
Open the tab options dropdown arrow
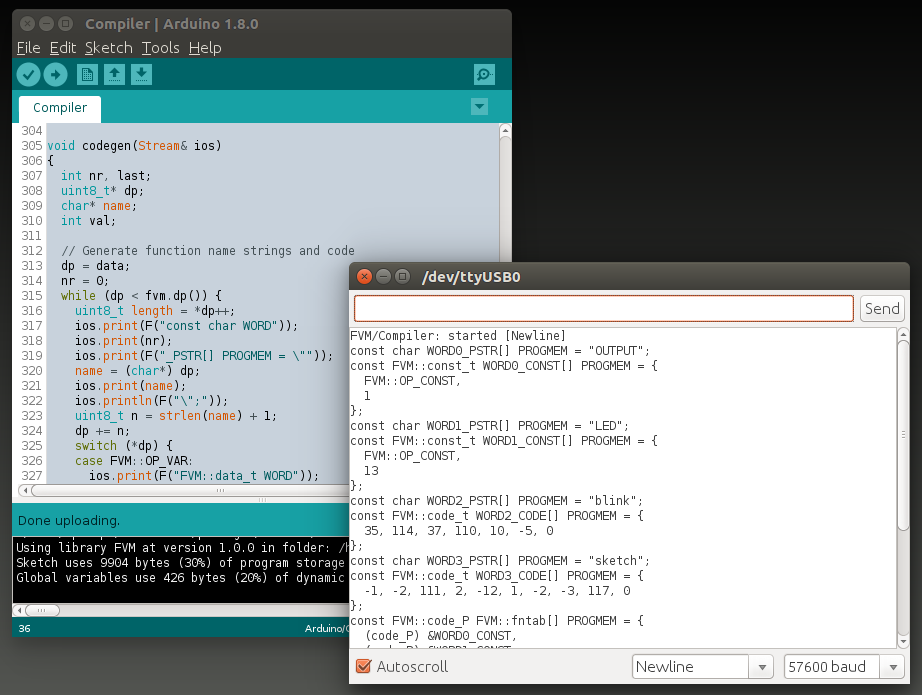479,107
